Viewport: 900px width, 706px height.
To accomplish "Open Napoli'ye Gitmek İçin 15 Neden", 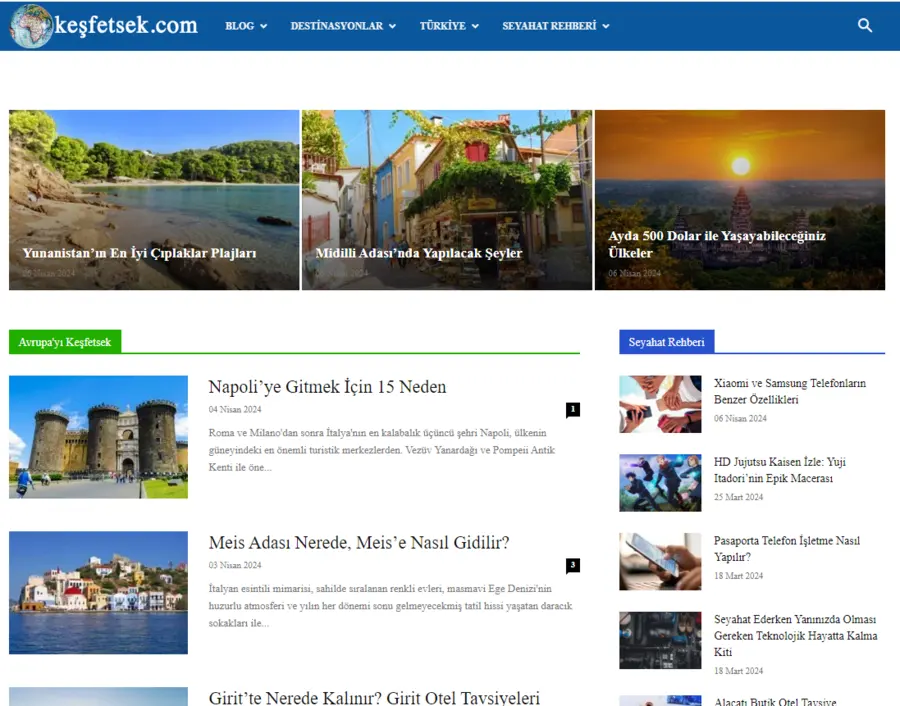I will coord(327,387).
